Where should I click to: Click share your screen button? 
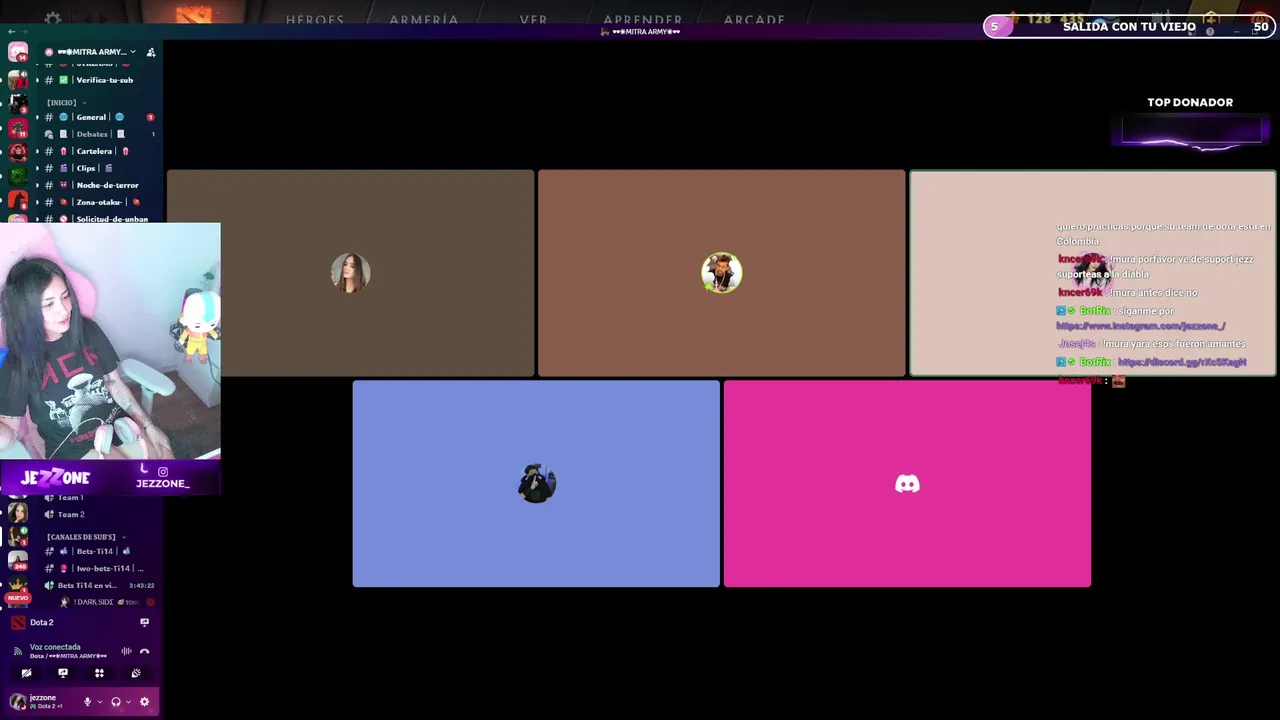(x=63, y=673)
